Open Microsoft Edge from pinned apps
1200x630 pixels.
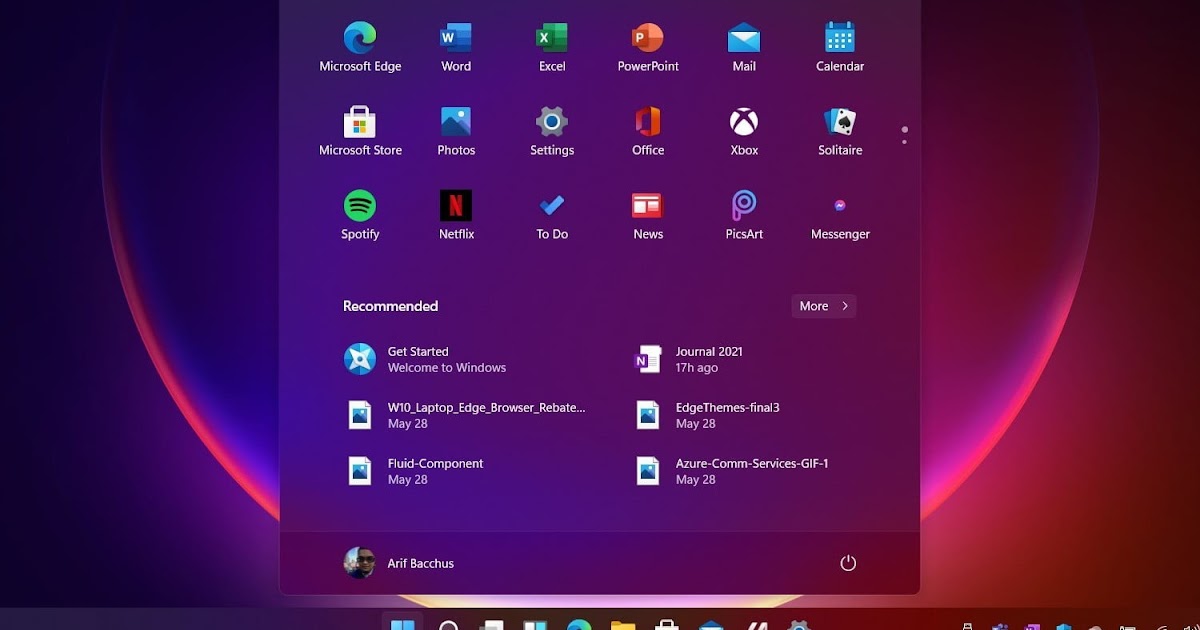tap(360, 48)
